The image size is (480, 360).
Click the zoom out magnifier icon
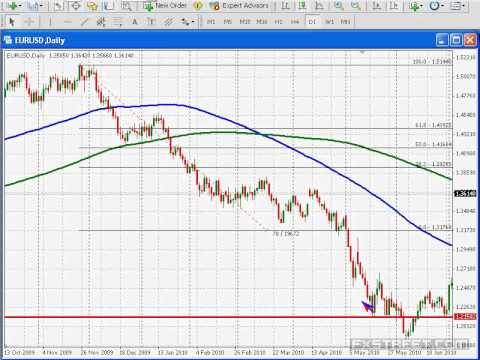[356, 6]
